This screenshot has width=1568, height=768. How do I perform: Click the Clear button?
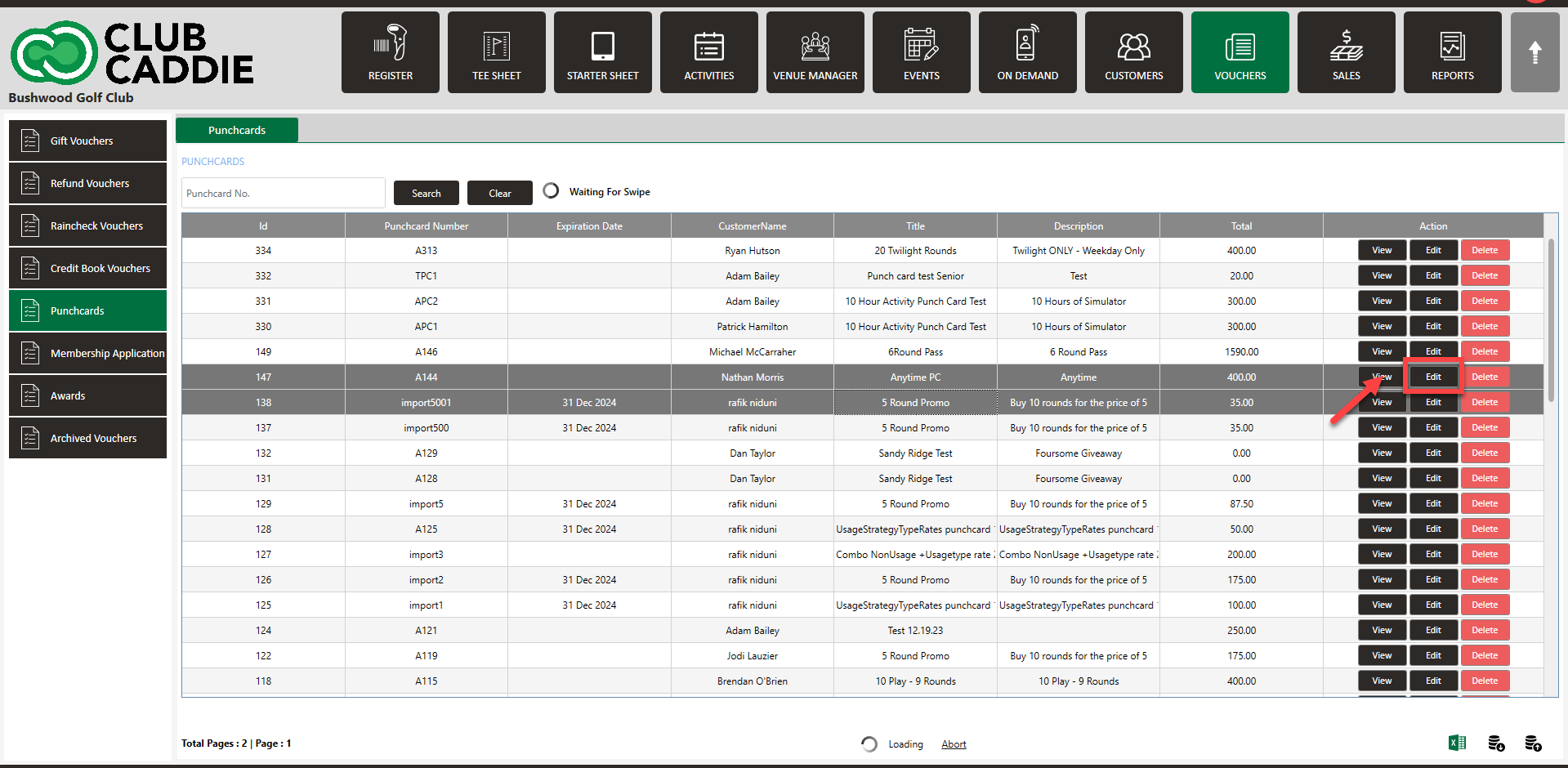[500, 193]
